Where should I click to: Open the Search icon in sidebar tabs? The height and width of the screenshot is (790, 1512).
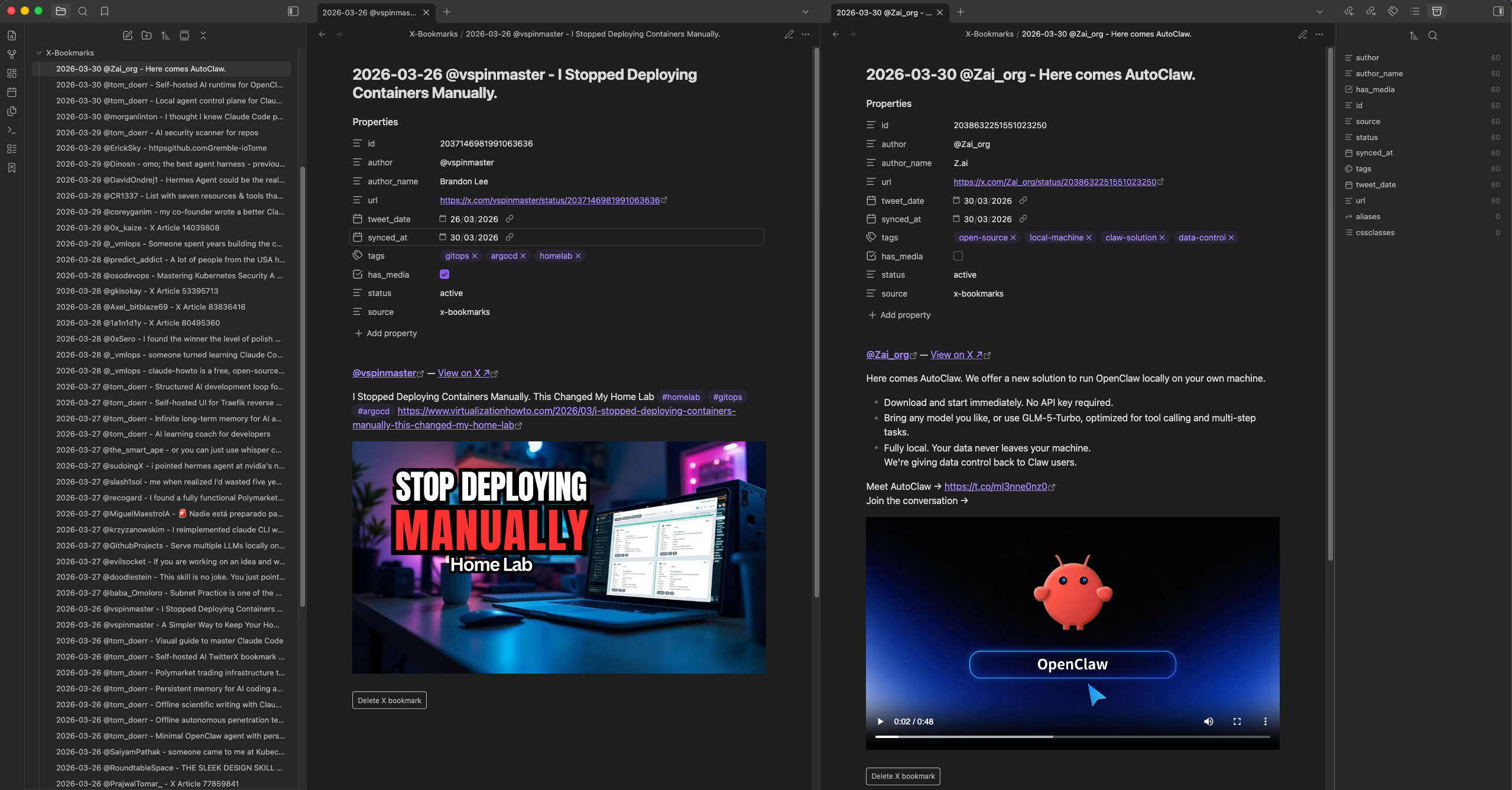point(83,11)
